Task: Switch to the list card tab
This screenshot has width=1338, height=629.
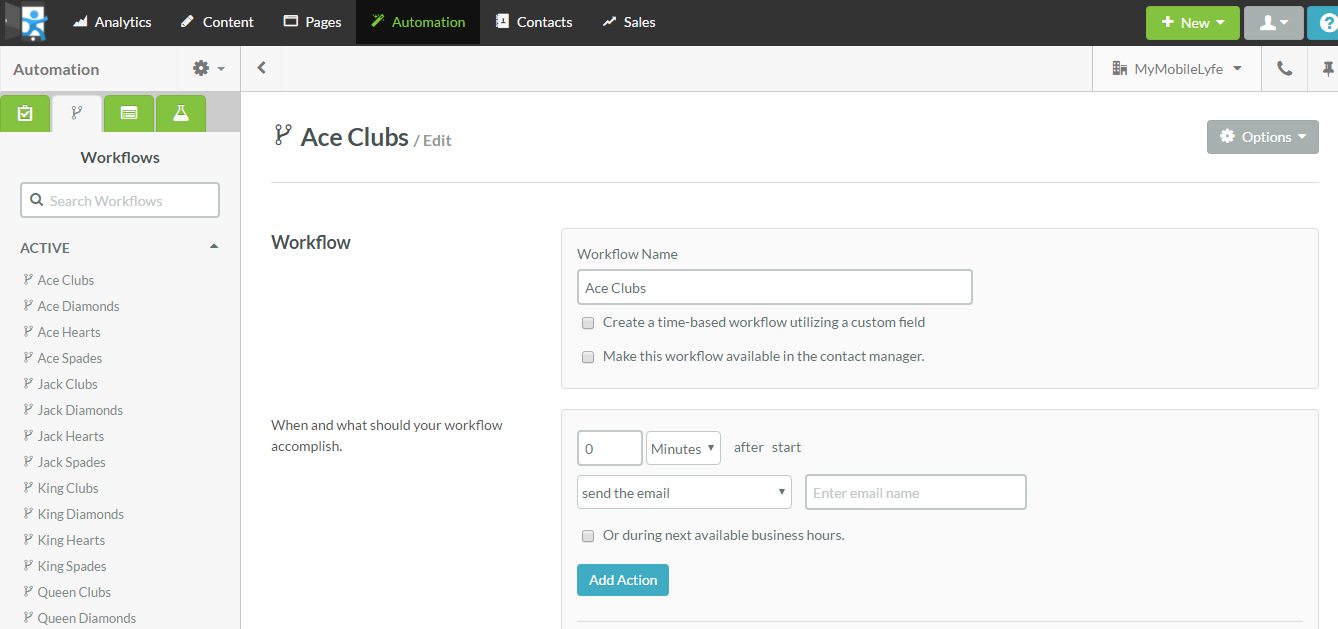Action: [x=129, y=114]
